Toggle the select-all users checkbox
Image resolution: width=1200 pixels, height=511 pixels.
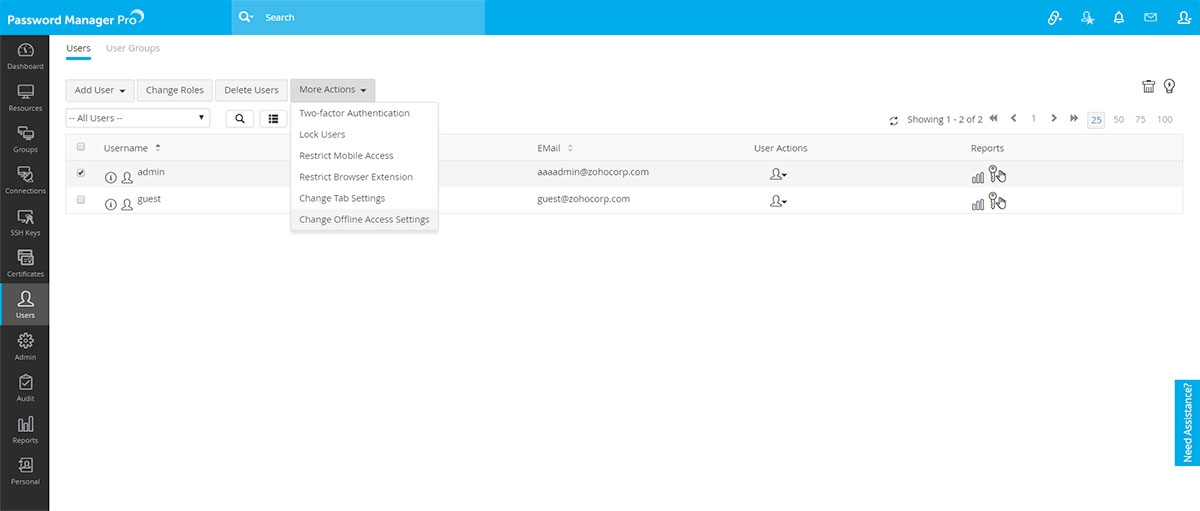coord(81,147)
